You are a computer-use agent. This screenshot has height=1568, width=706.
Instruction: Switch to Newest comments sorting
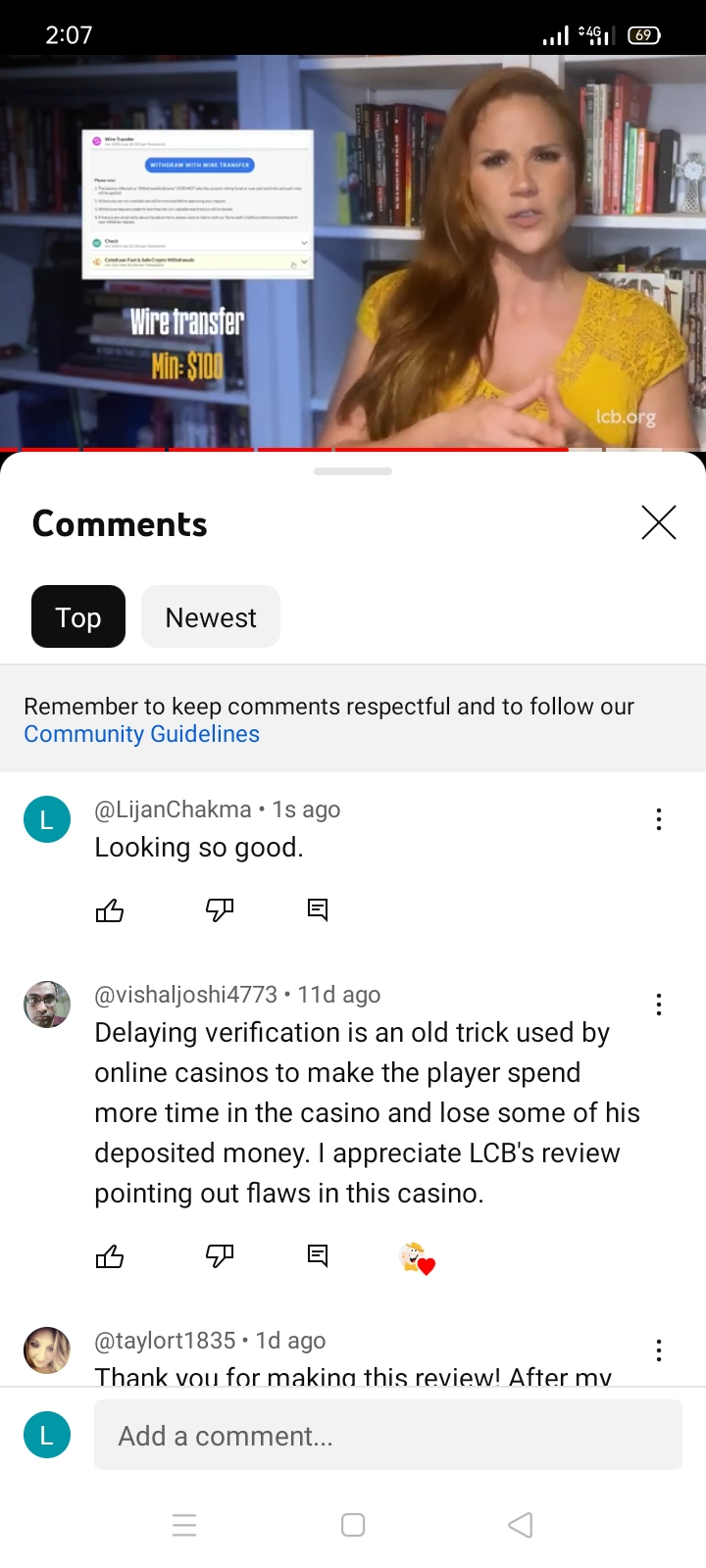pos(211,616)
